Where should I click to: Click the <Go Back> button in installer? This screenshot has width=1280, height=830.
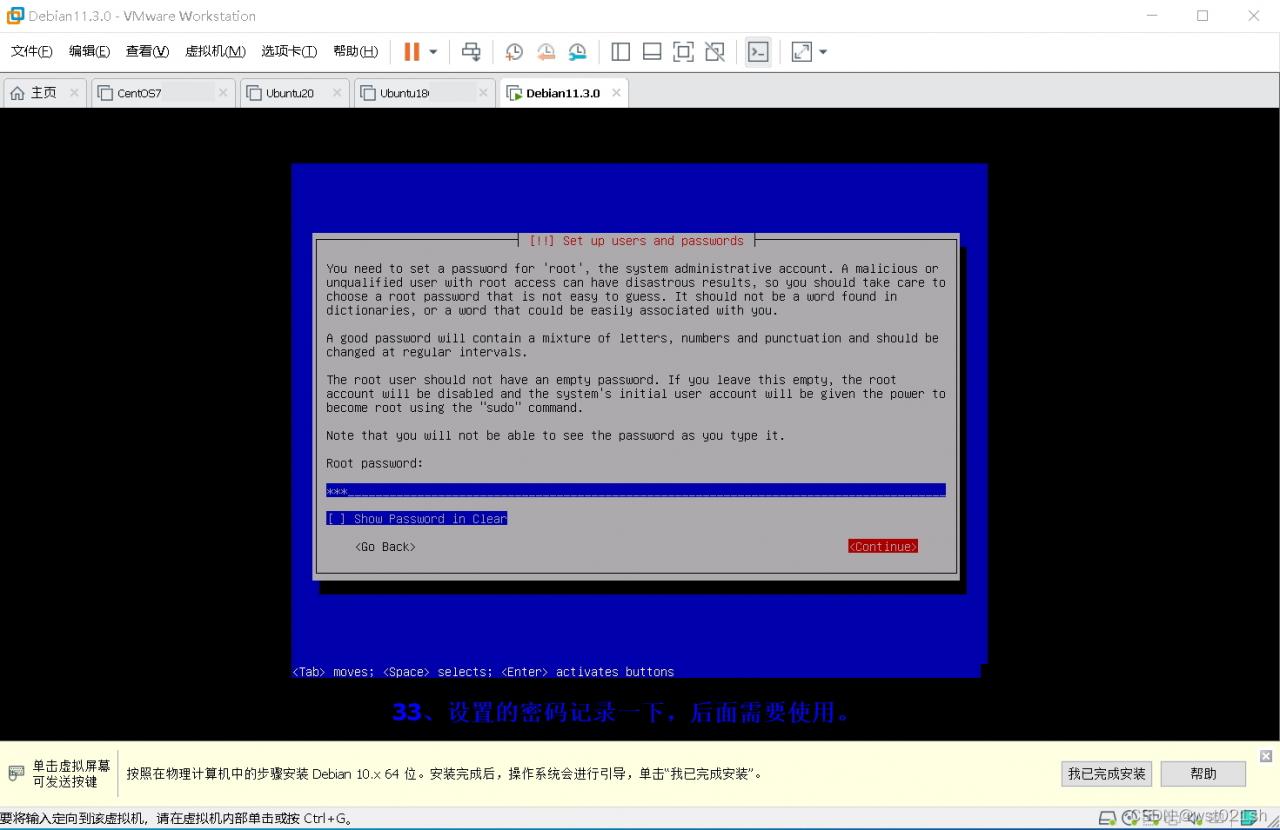tap(385, 547)
